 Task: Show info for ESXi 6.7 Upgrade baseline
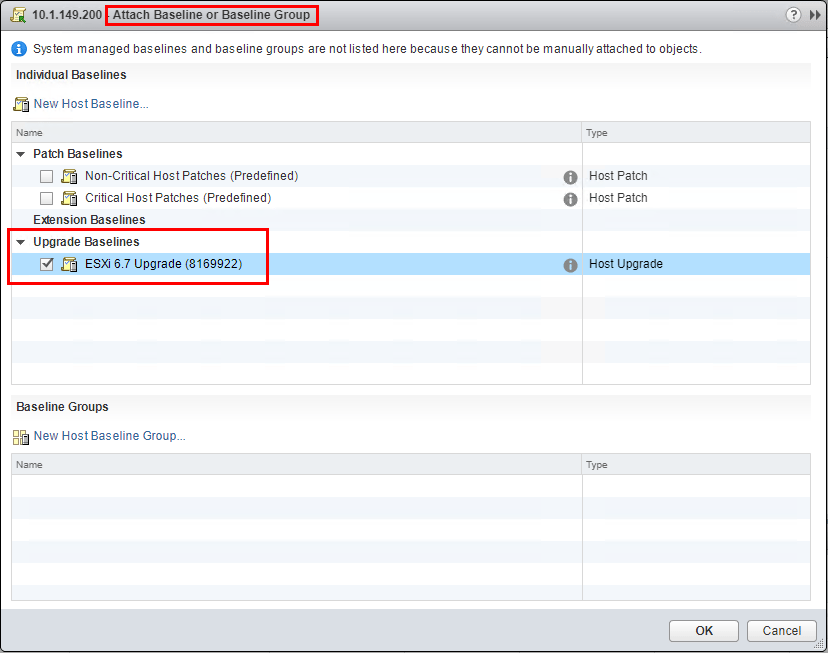coord(570,265)
